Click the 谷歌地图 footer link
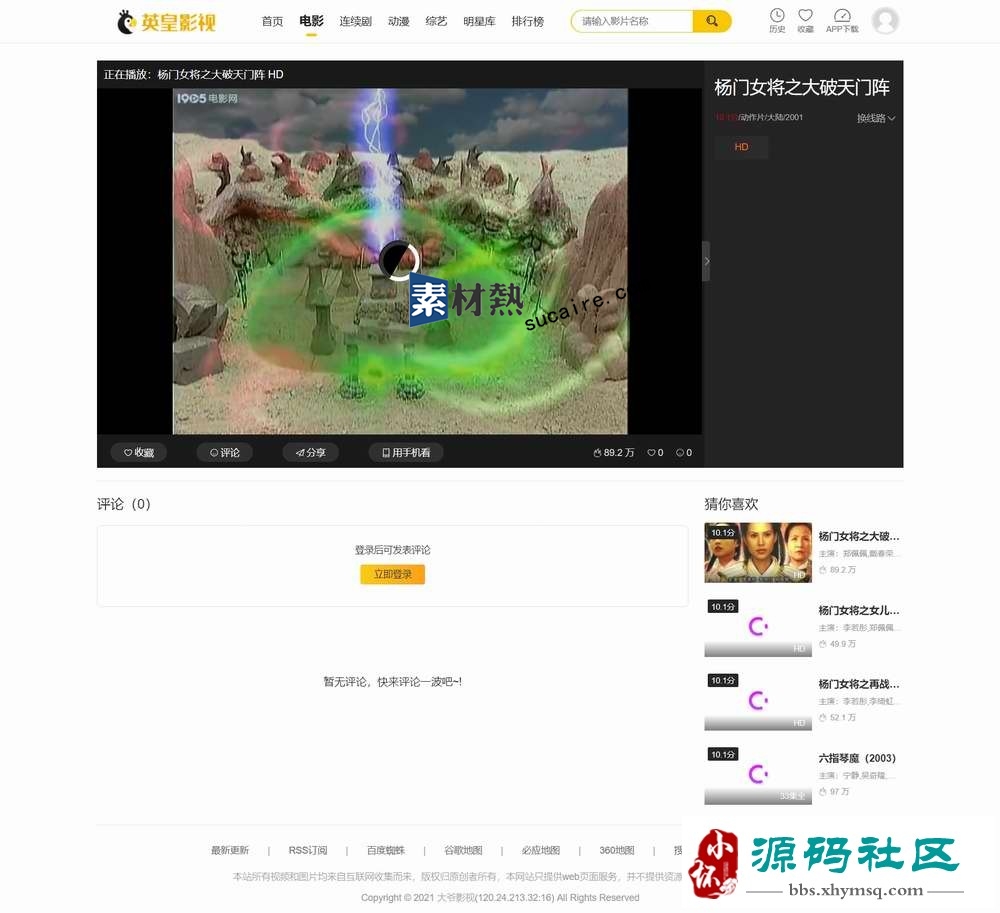Screen dimensions: 1000x913 click(x=463, y=851)
